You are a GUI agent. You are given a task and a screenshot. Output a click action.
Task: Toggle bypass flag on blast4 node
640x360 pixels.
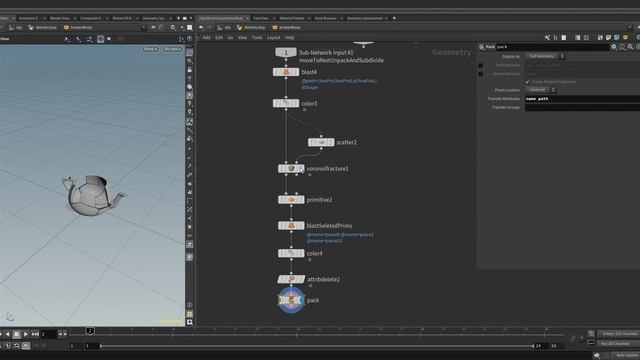click(x=275, y=72)
